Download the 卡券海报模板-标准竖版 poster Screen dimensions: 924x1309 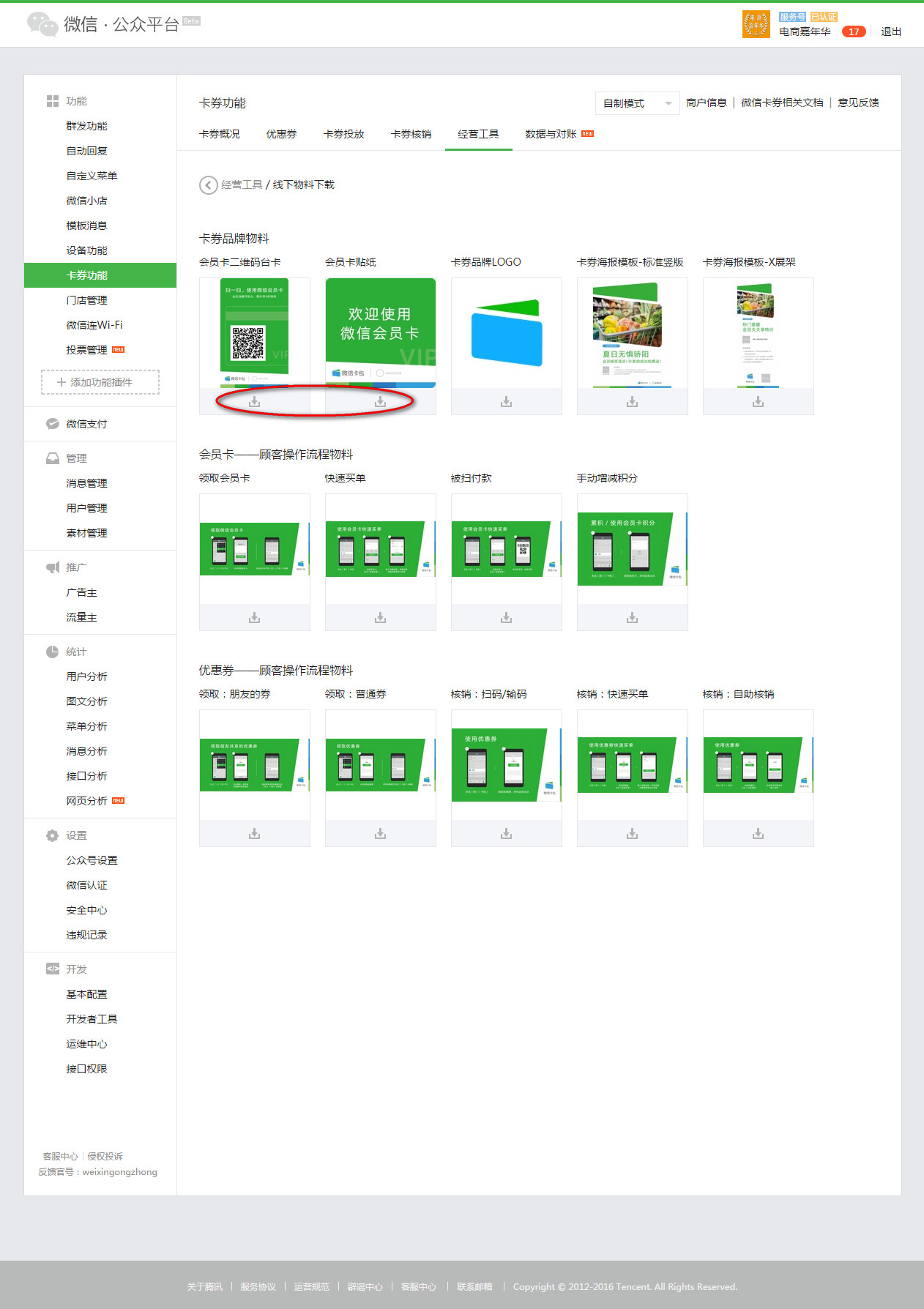[632, 402]
